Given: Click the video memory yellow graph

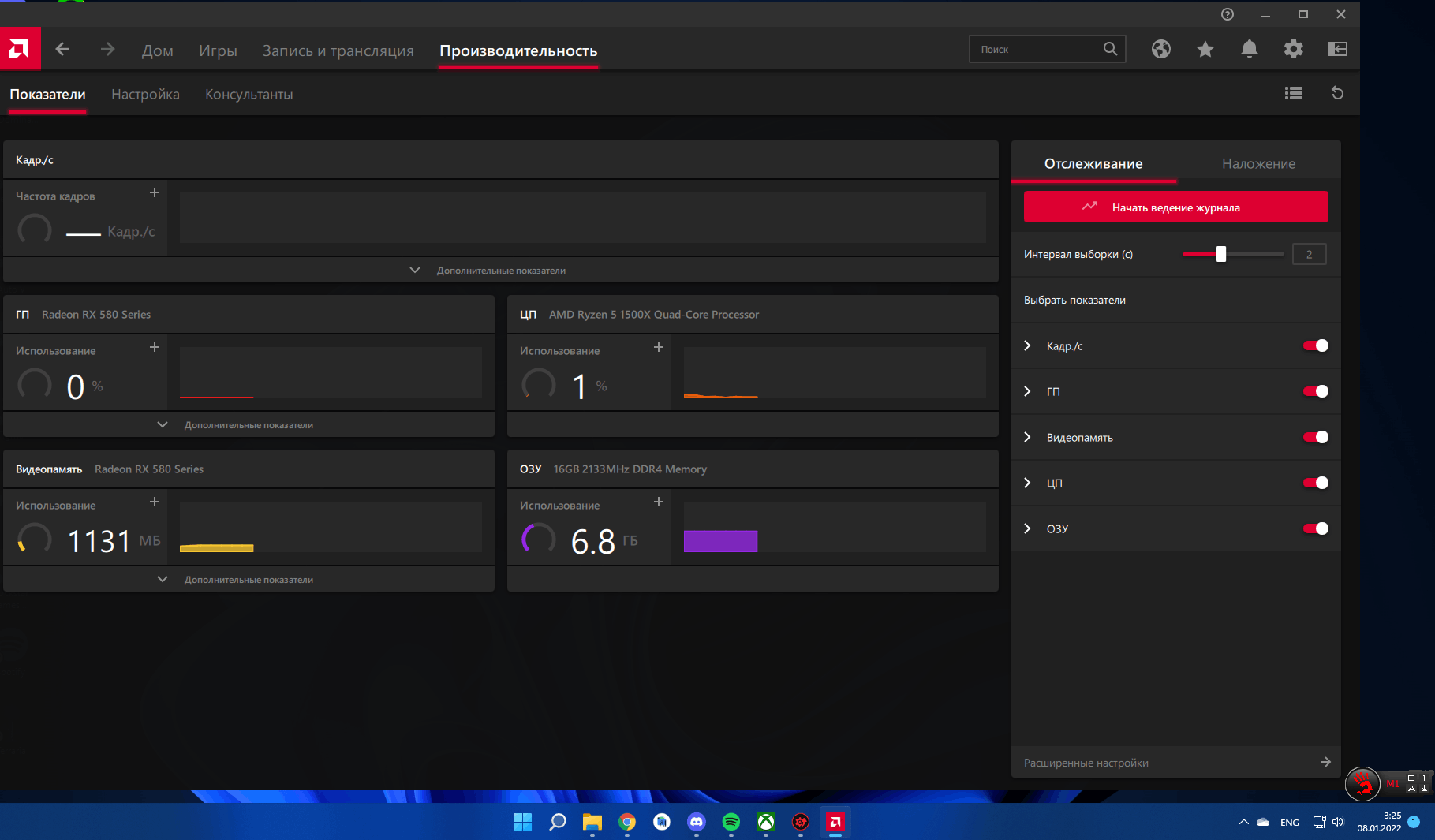Looking at the screenshot, I should point(216,547).
